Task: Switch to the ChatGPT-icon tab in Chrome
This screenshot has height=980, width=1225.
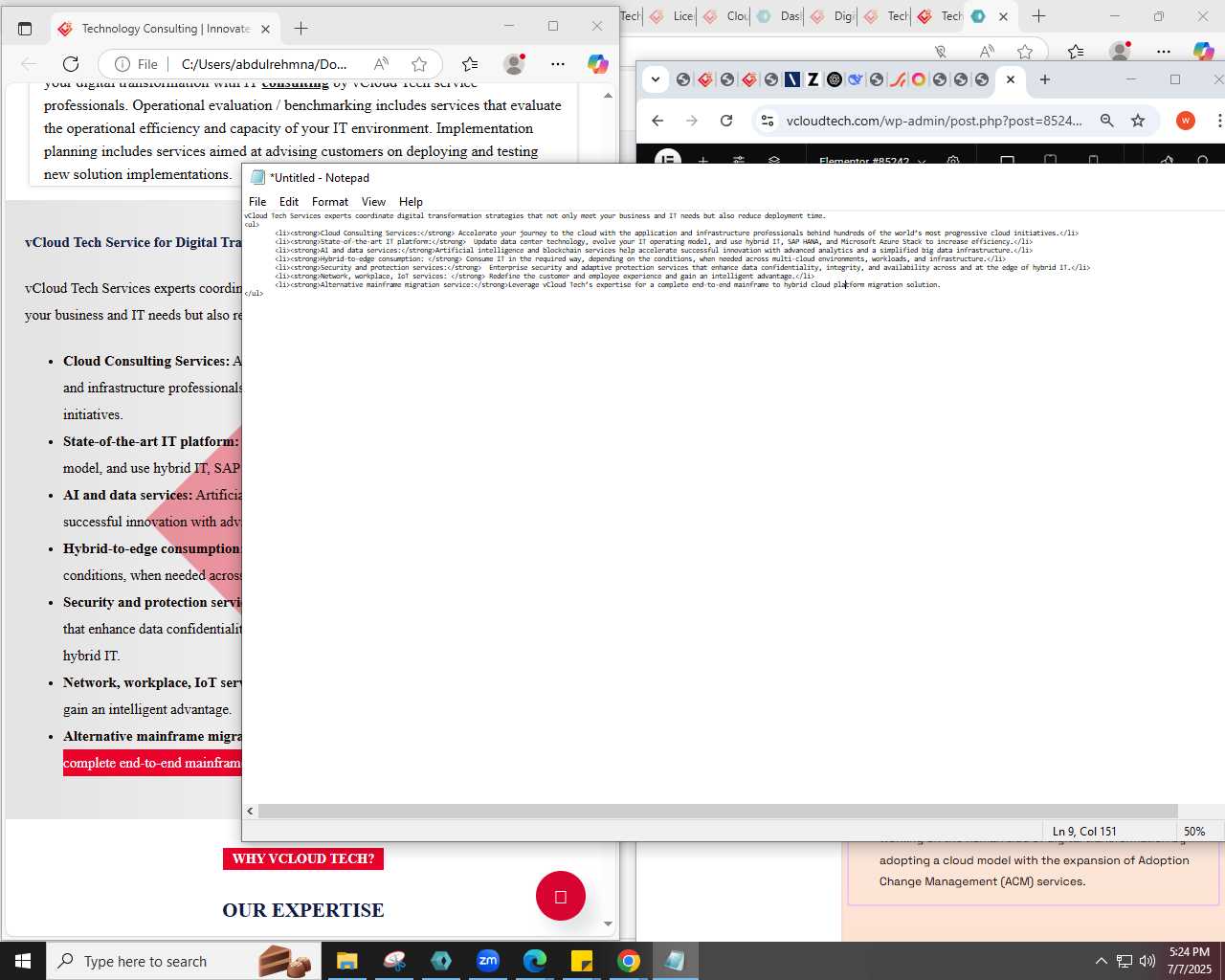Action: (x=835, y=79)
